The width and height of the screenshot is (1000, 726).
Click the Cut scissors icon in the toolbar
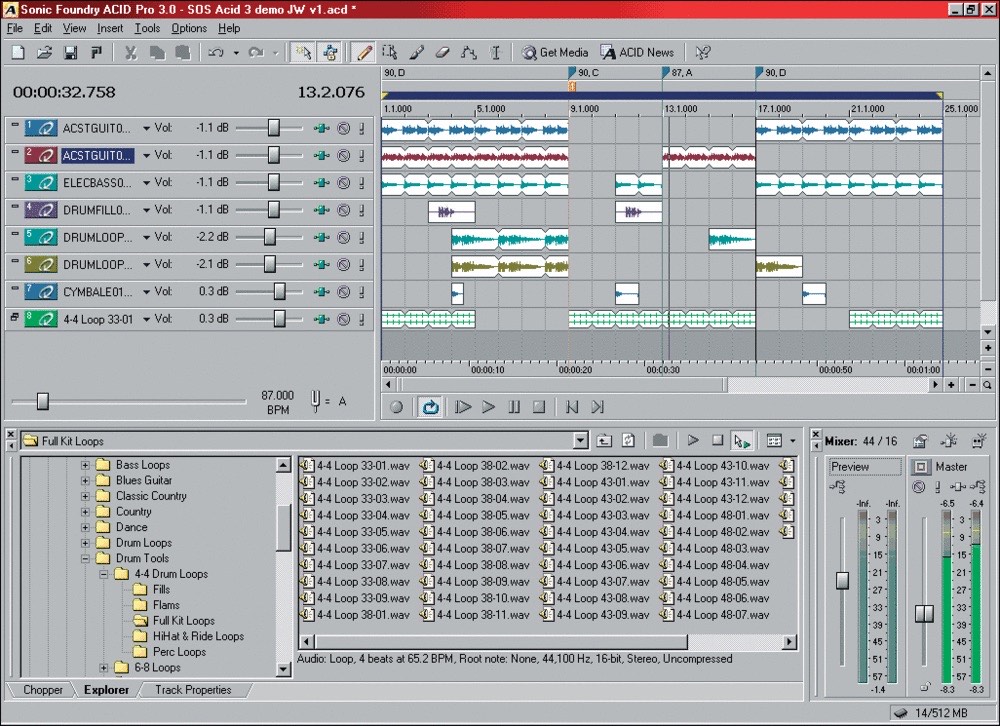[x=131, y=52]
